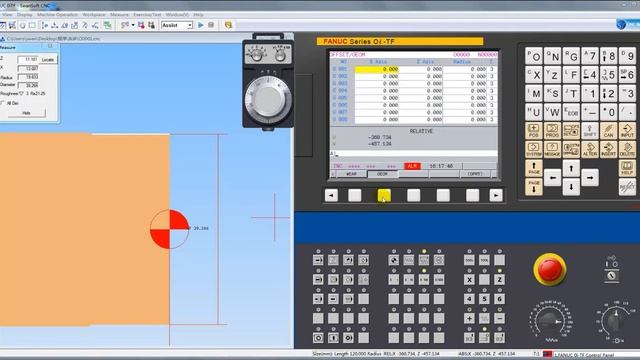Click the HELP key
The image size is (640, 360).
click(627, 168)
